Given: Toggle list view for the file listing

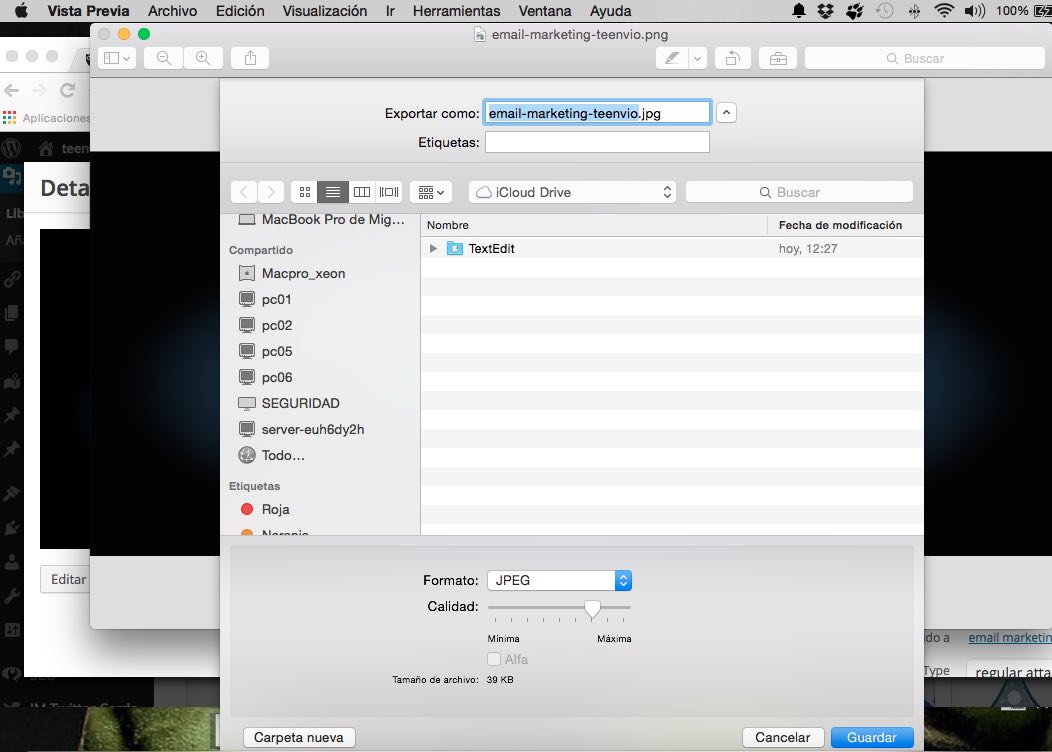Looking at the screenshot, I should pyautogui.click(x=332, y=191).
